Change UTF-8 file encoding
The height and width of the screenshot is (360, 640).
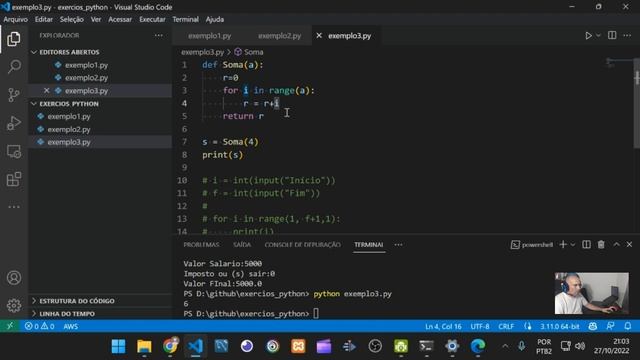(480, 326)
